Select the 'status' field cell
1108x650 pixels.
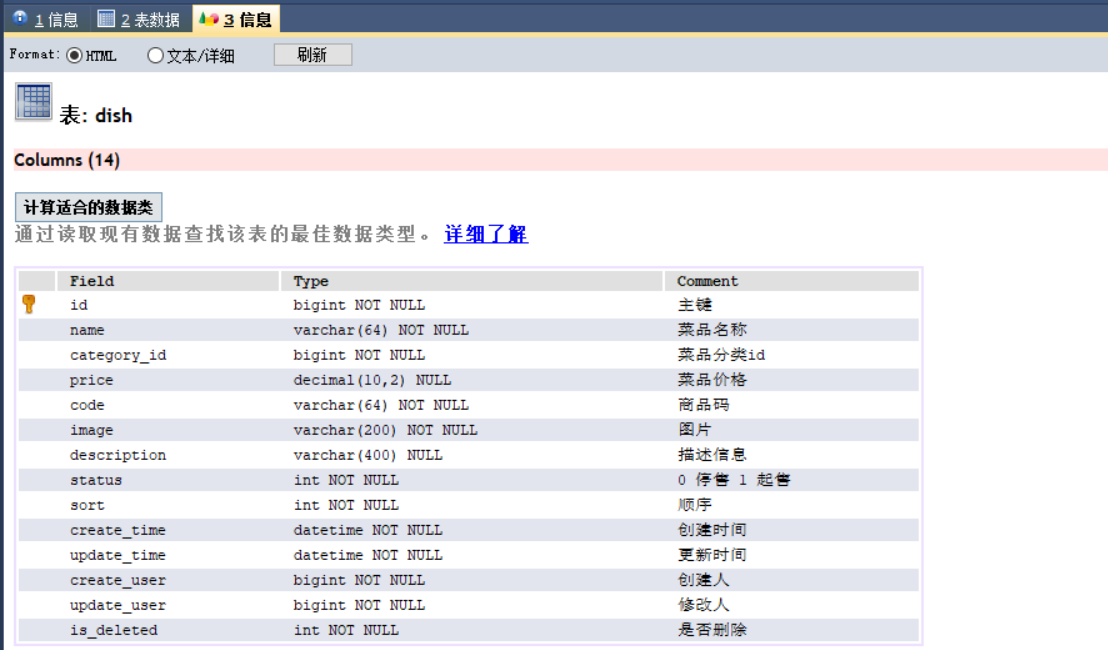167,480
